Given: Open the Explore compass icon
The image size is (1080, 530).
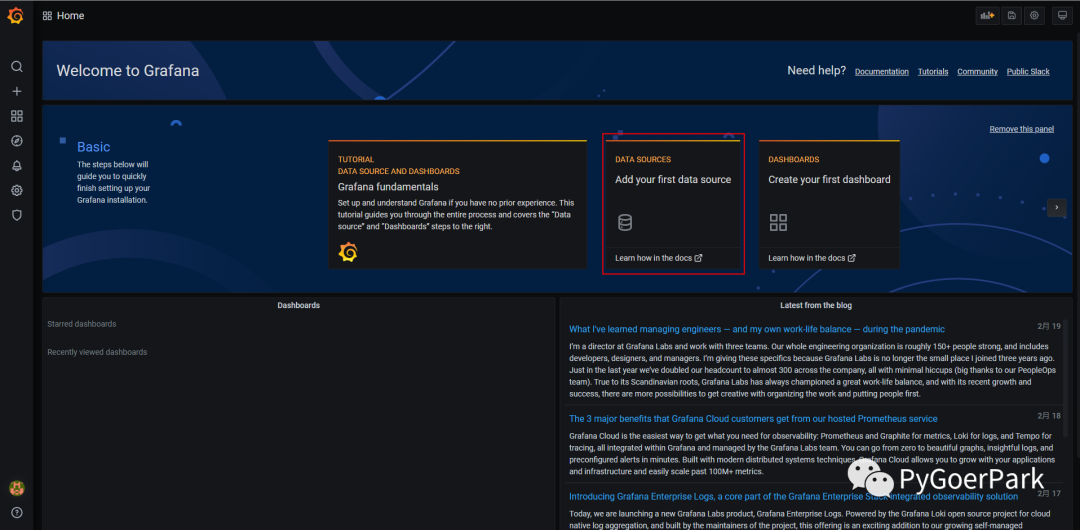Looking at the screenshot, I should coord(17,141).
